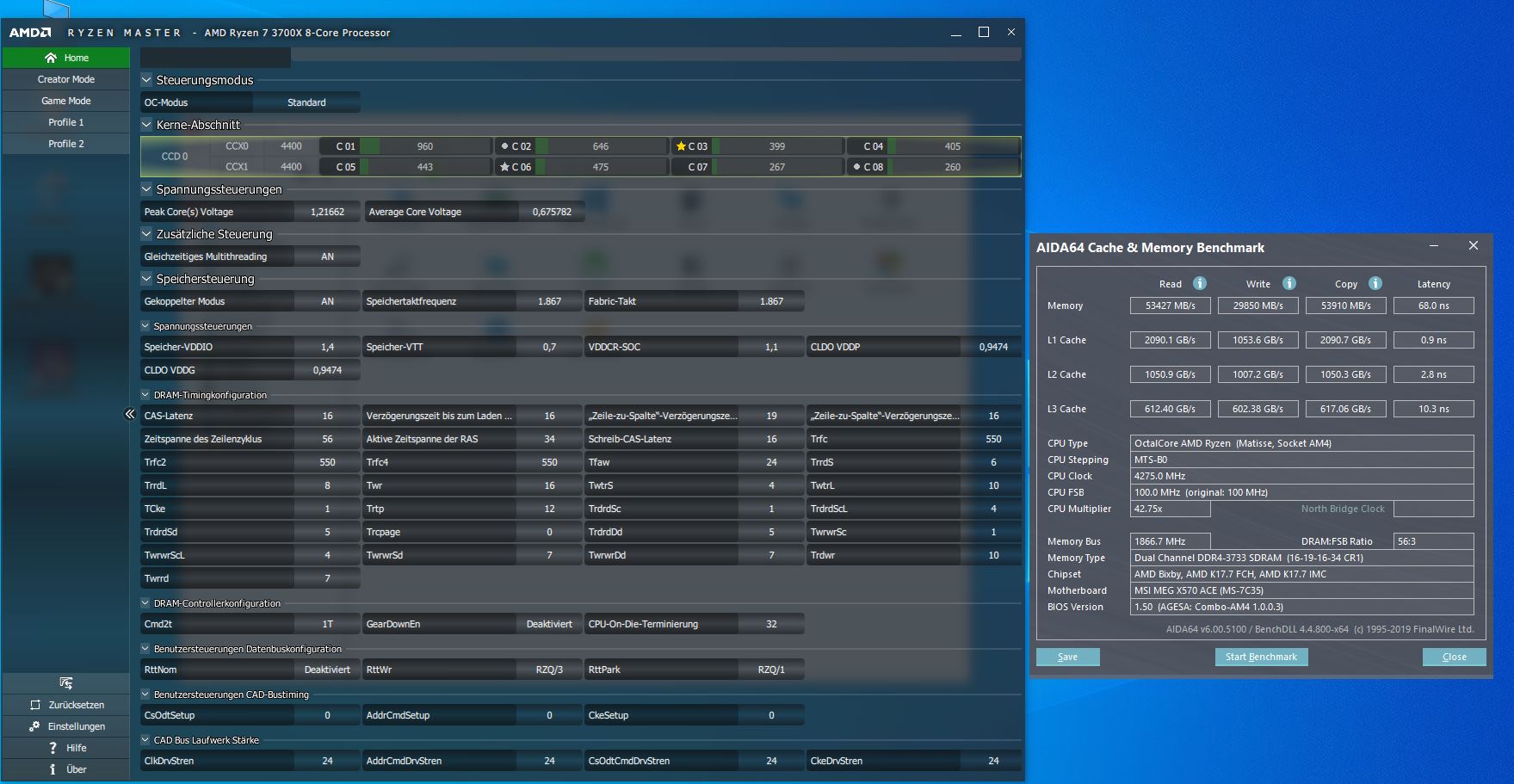Click the Close button in AIDA64

pos(1454,657)
